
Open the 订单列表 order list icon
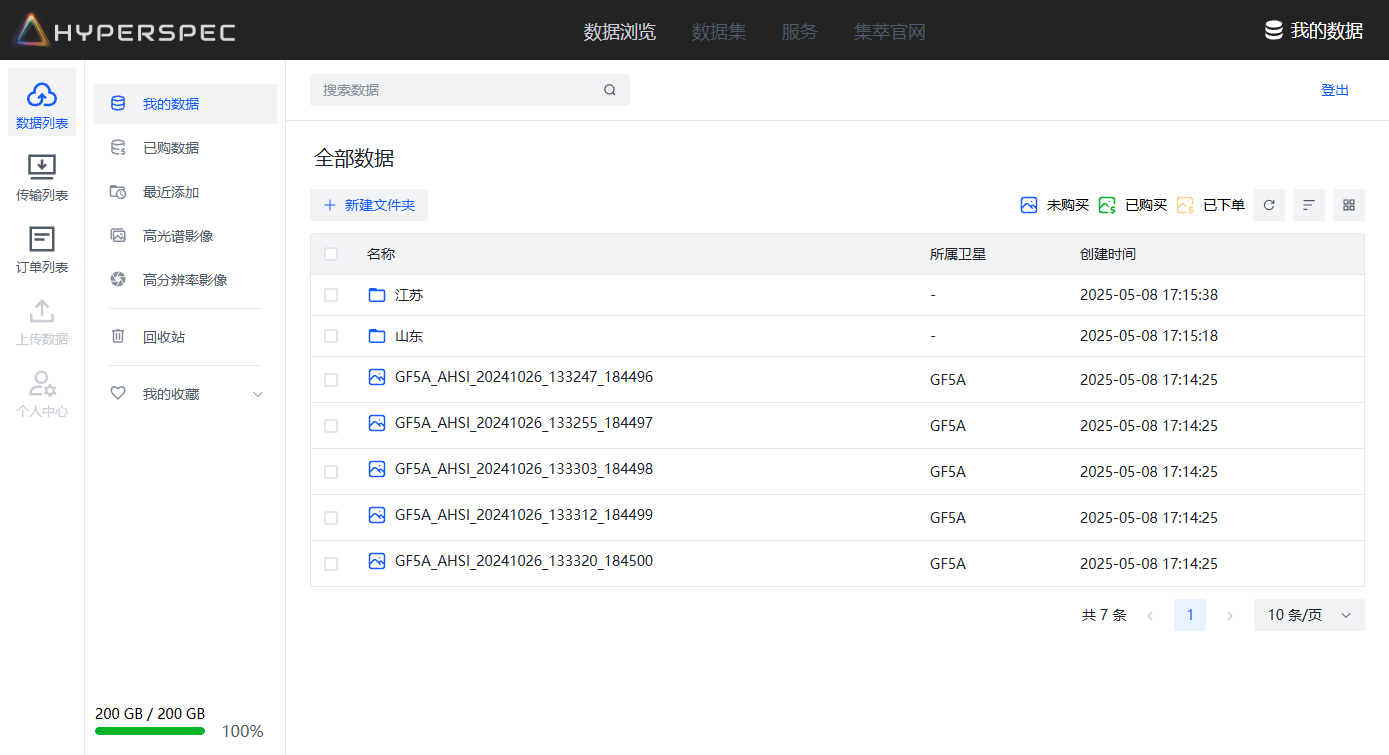[42, 240]
